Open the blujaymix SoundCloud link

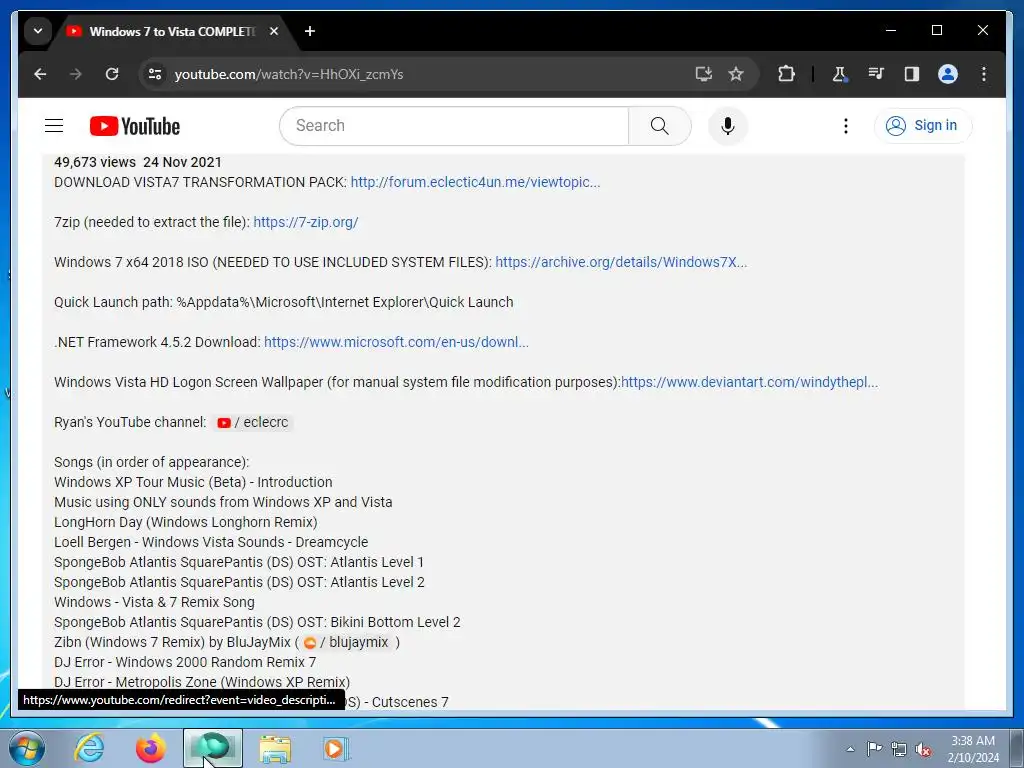[346, 643]
